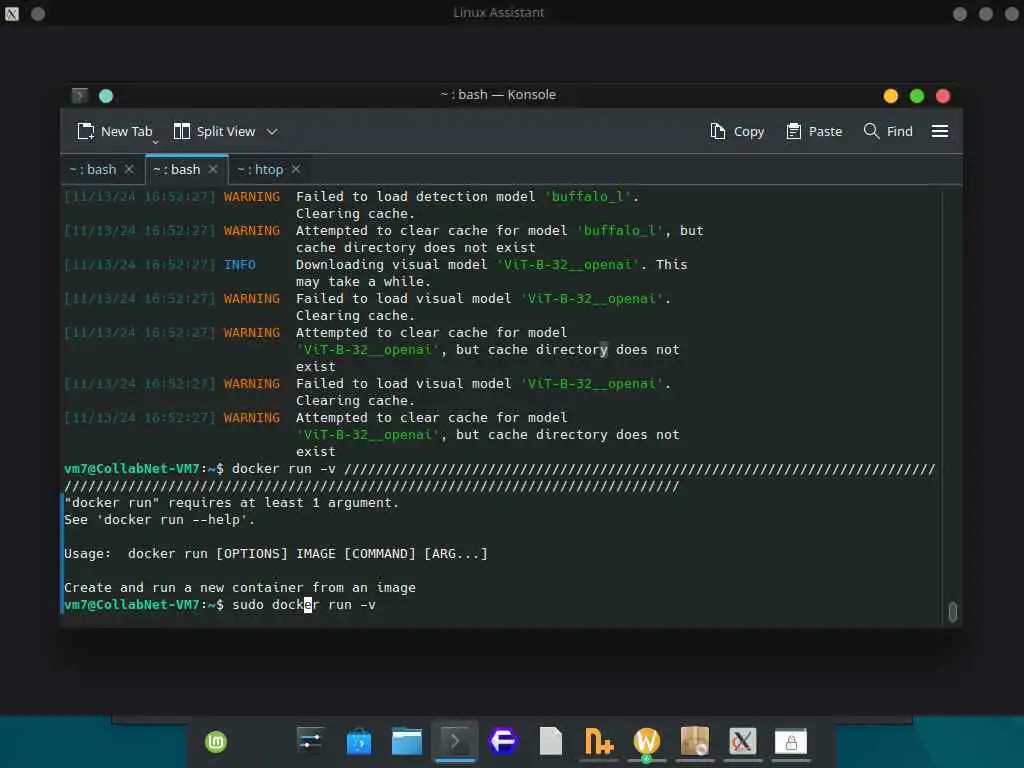The image size is (1024, 768).
Task: Open the file manager folder icon in dock
Action: (406, 742)
